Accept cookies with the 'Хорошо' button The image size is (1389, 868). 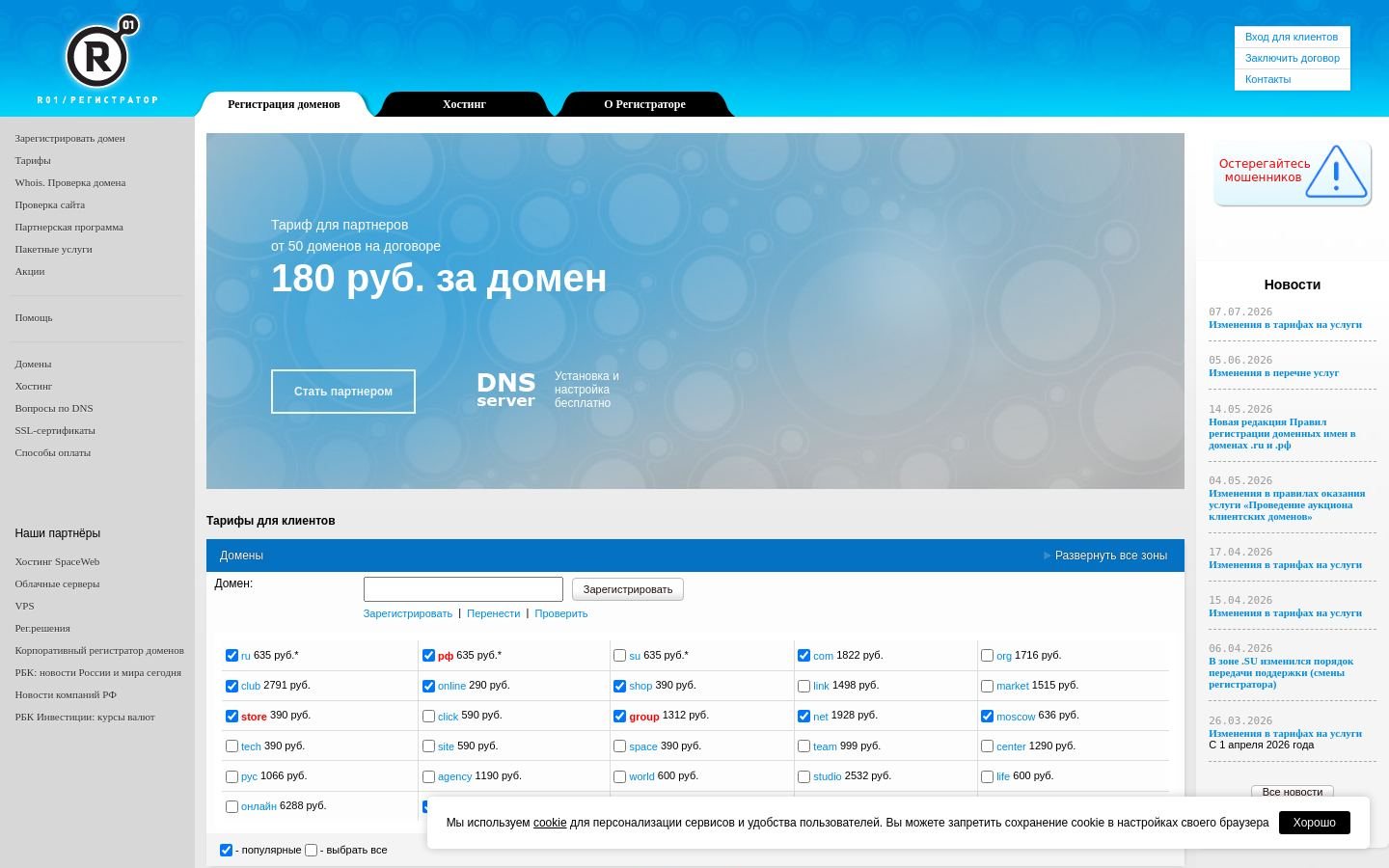[1314, 823]
